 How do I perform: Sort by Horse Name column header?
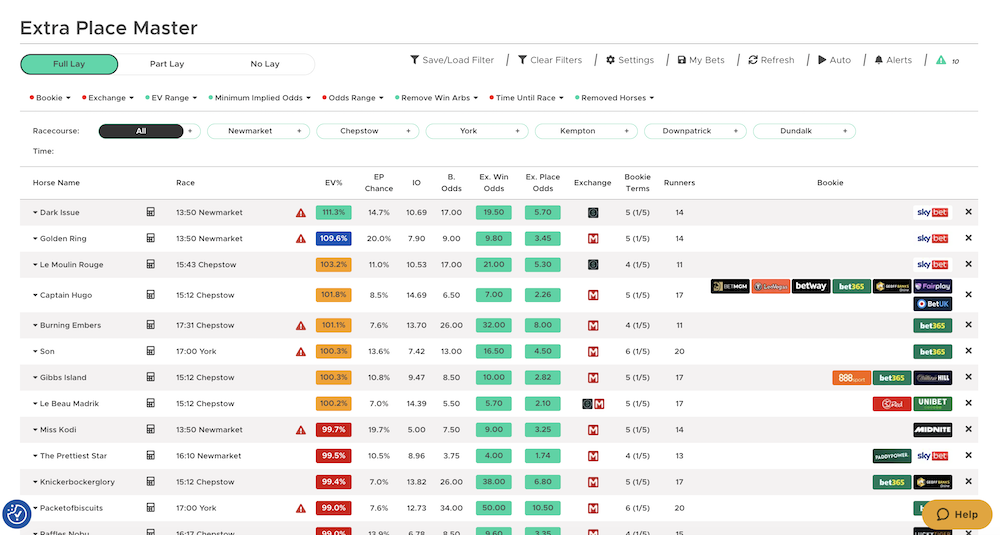point(56,182)
